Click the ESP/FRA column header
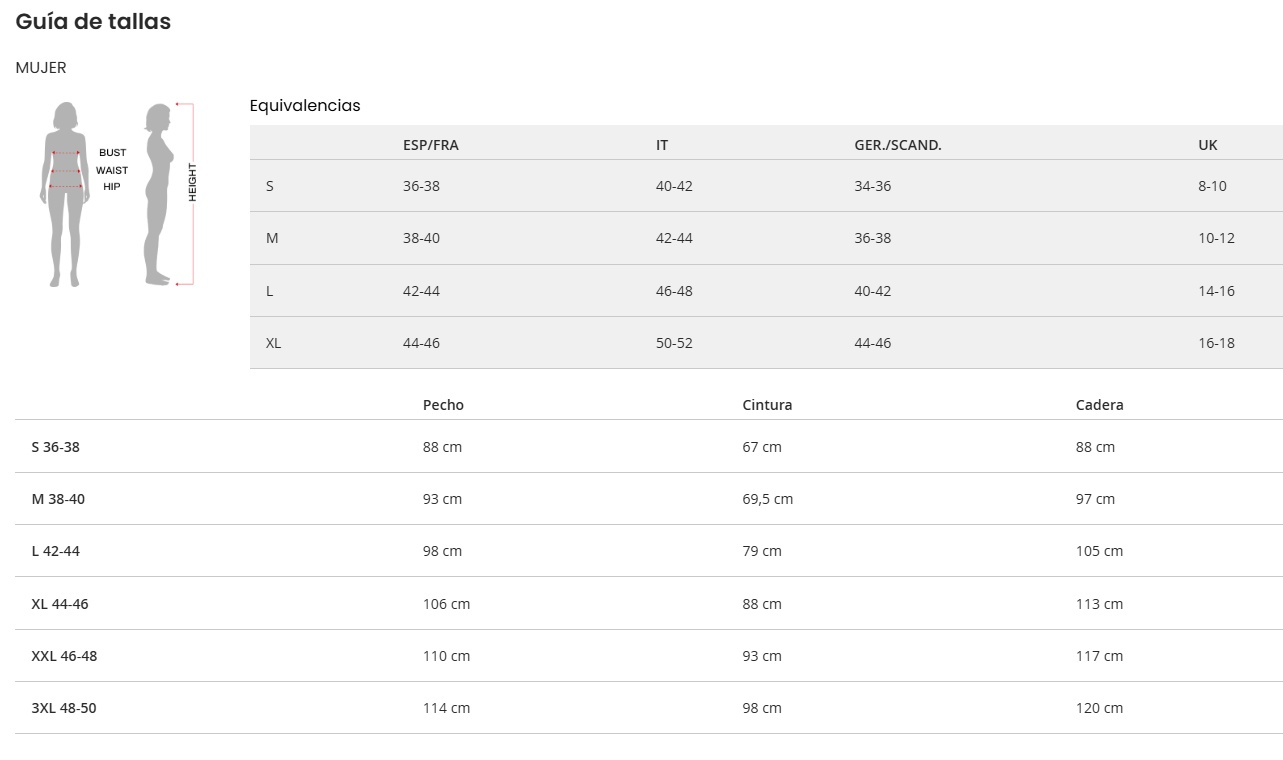1283x760 pixels. coord(431,145)
